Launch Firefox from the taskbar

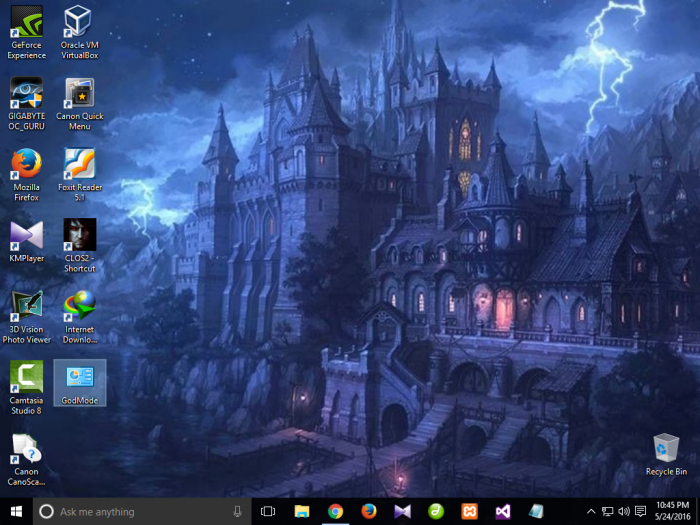click(x=369, y=512)
